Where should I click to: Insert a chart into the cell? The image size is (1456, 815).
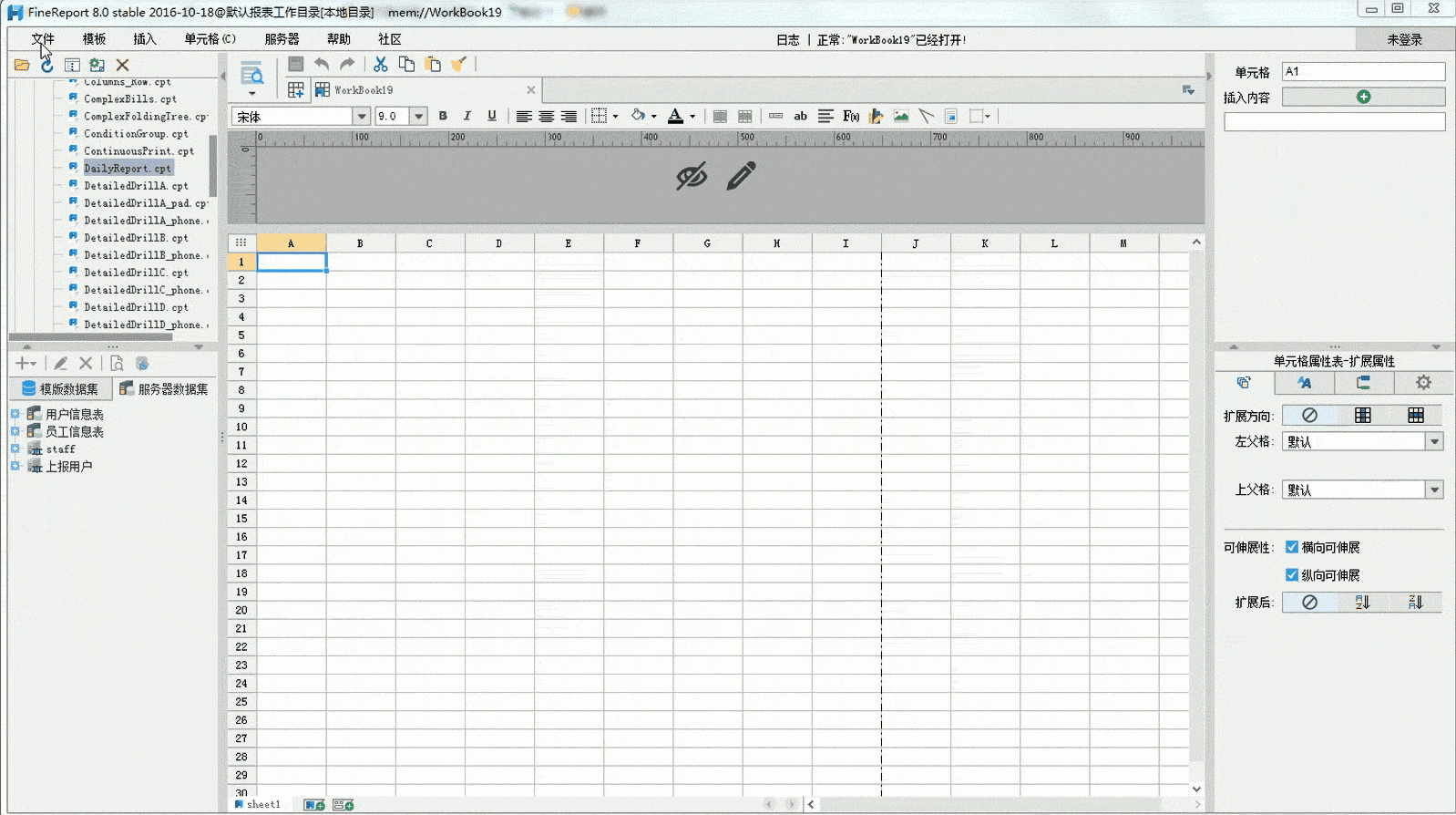coord(877,116)
